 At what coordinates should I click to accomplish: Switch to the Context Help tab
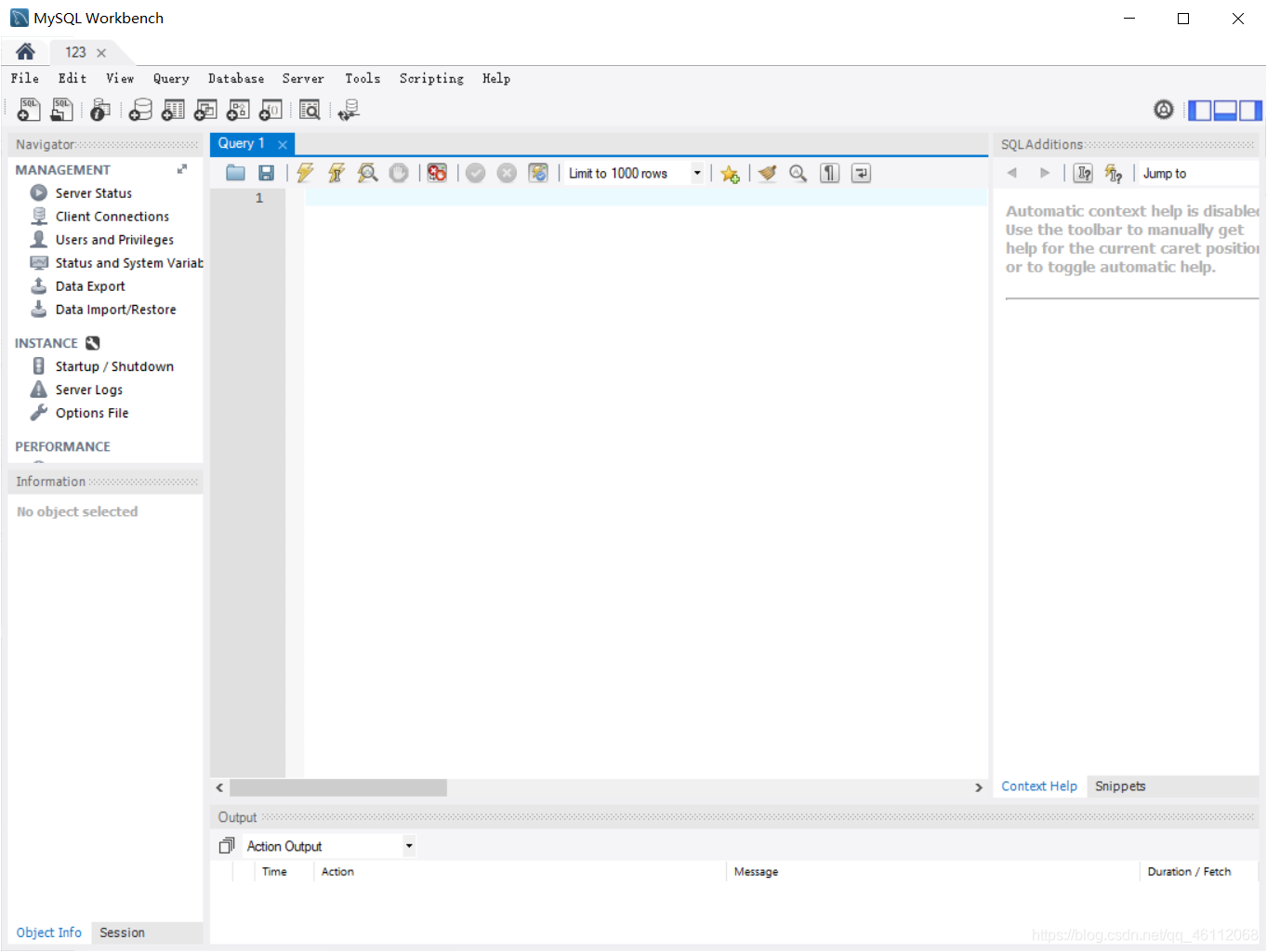[1039, 787]
